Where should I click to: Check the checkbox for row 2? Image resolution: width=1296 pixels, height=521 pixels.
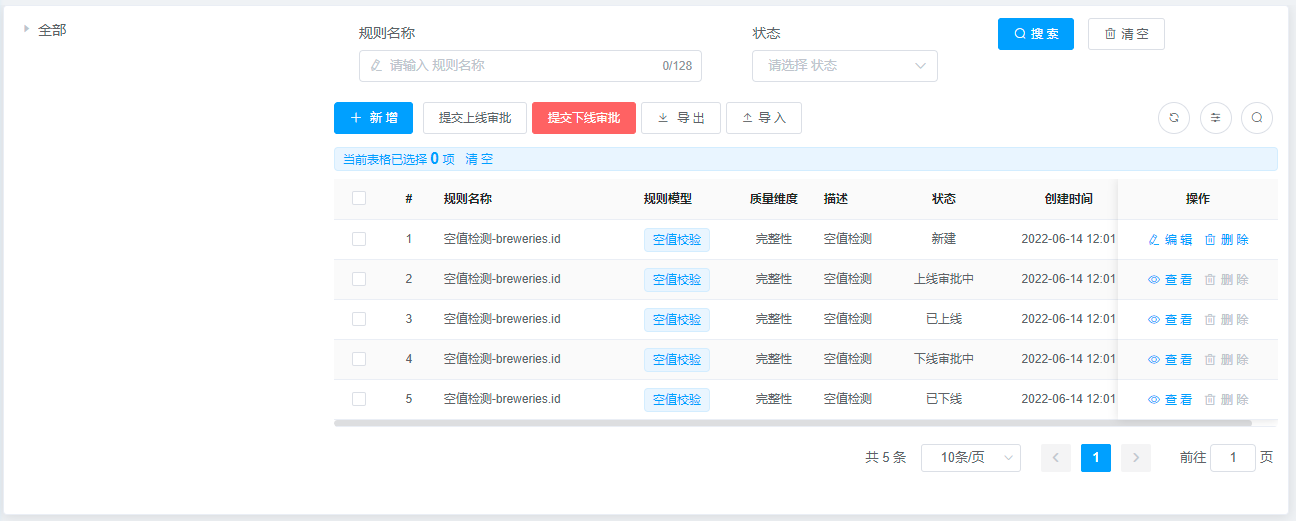359,279
